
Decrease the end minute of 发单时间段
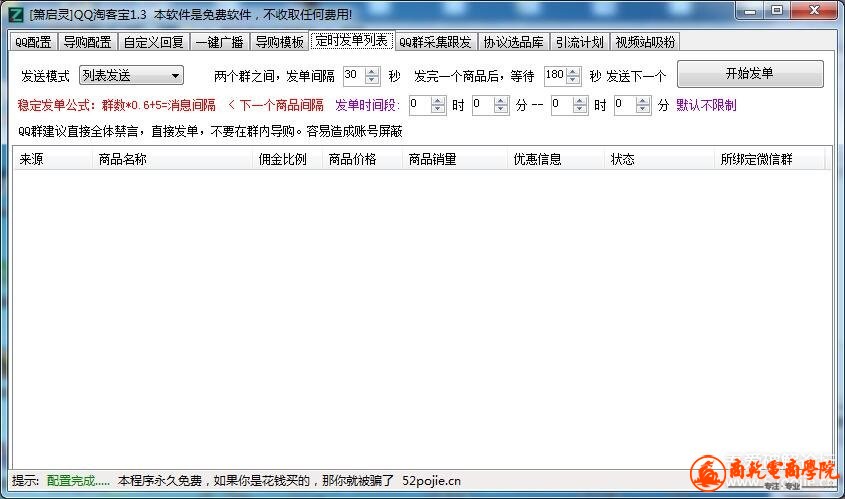[643, 109]
